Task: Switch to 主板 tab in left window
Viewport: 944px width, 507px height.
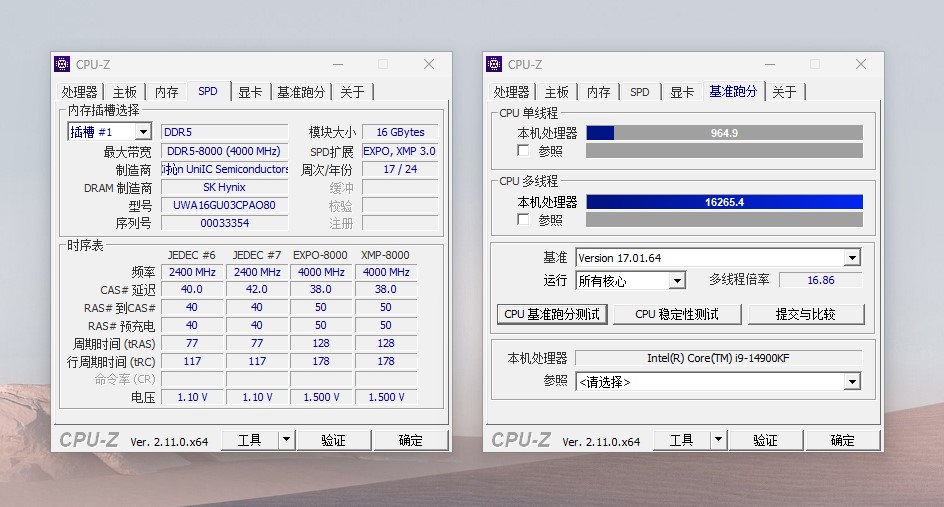Action: (125, 92)
